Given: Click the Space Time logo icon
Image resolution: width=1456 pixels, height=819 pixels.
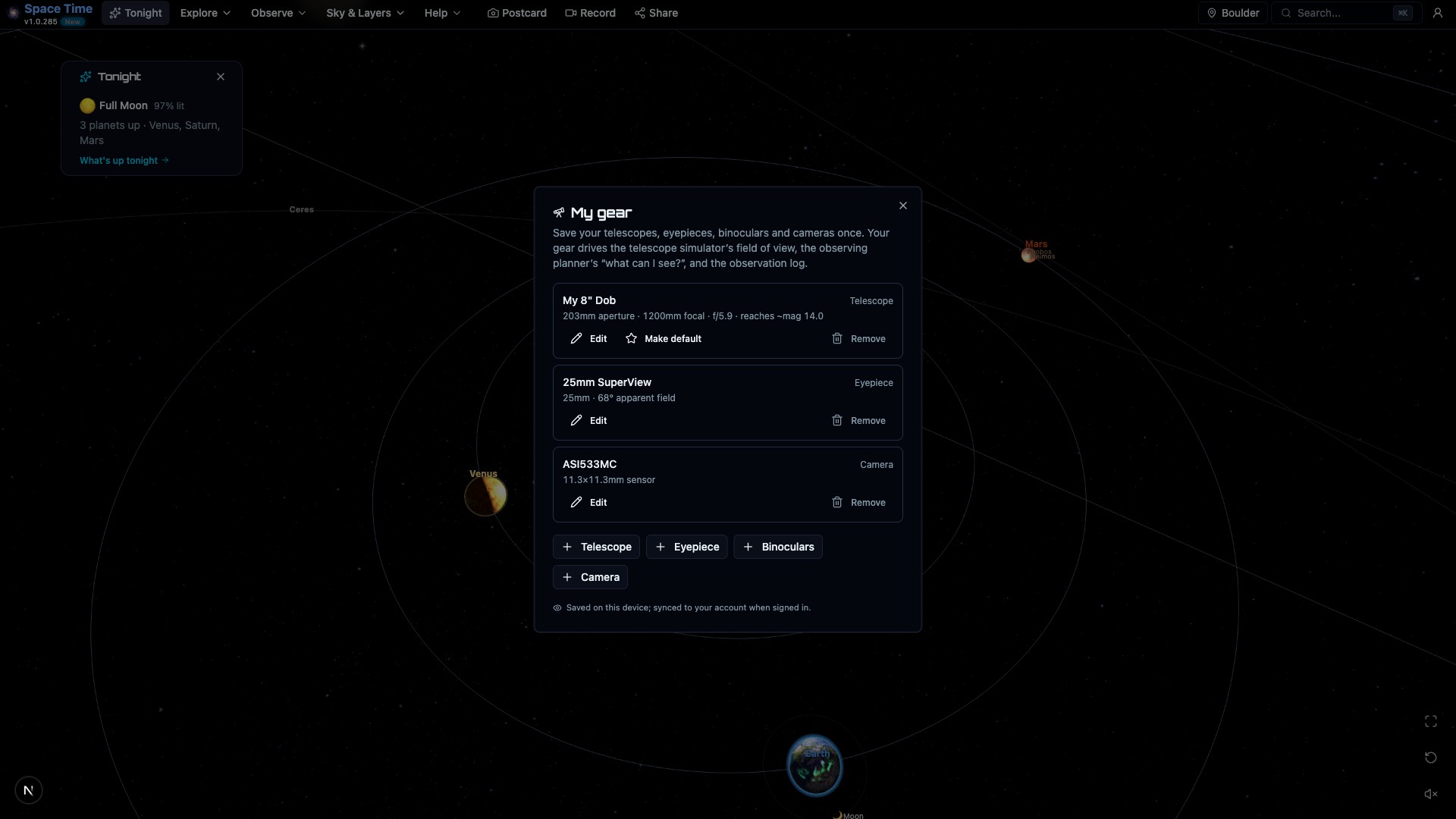Looking at the screenshot, I should (x=13, y=13).
